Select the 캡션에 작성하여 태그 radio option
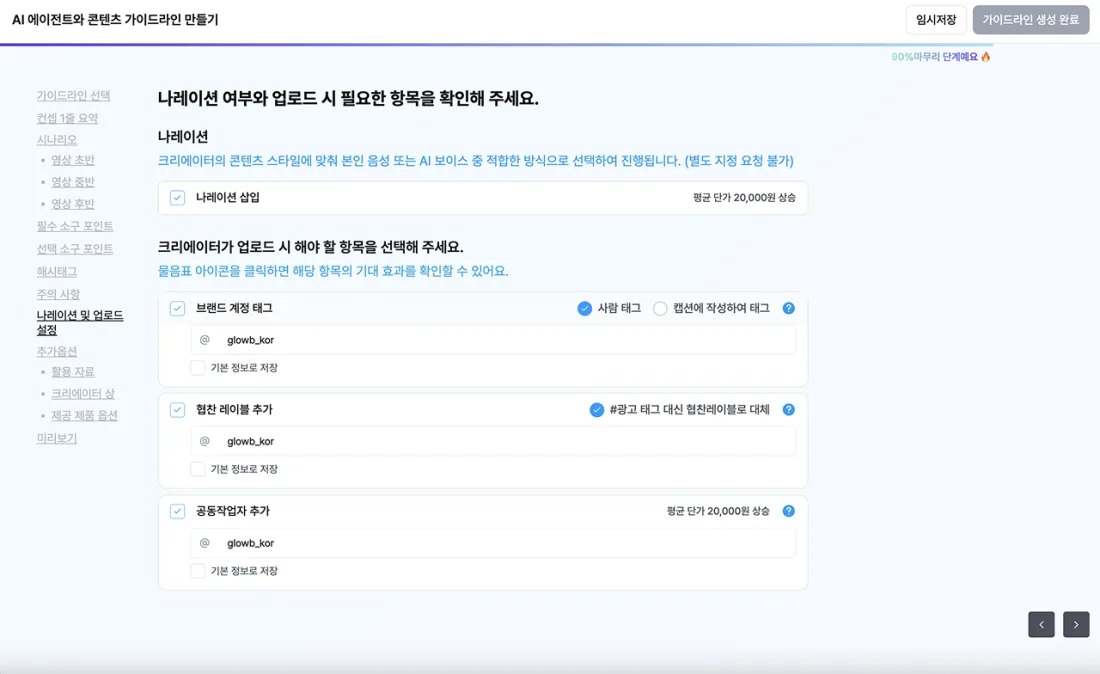Viewport: 1100px width, 674px height. coord(660,308)
